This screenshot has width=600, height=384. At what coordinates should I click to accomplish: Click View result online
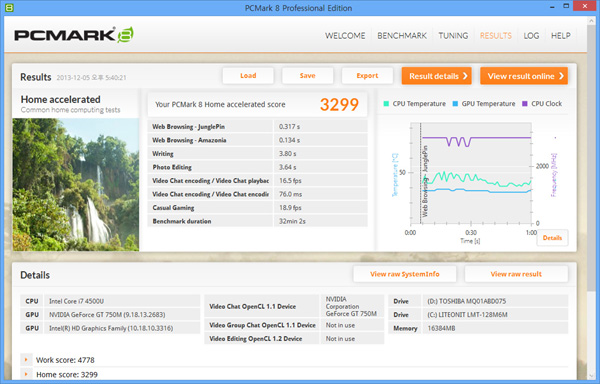(x=524, y=76)
